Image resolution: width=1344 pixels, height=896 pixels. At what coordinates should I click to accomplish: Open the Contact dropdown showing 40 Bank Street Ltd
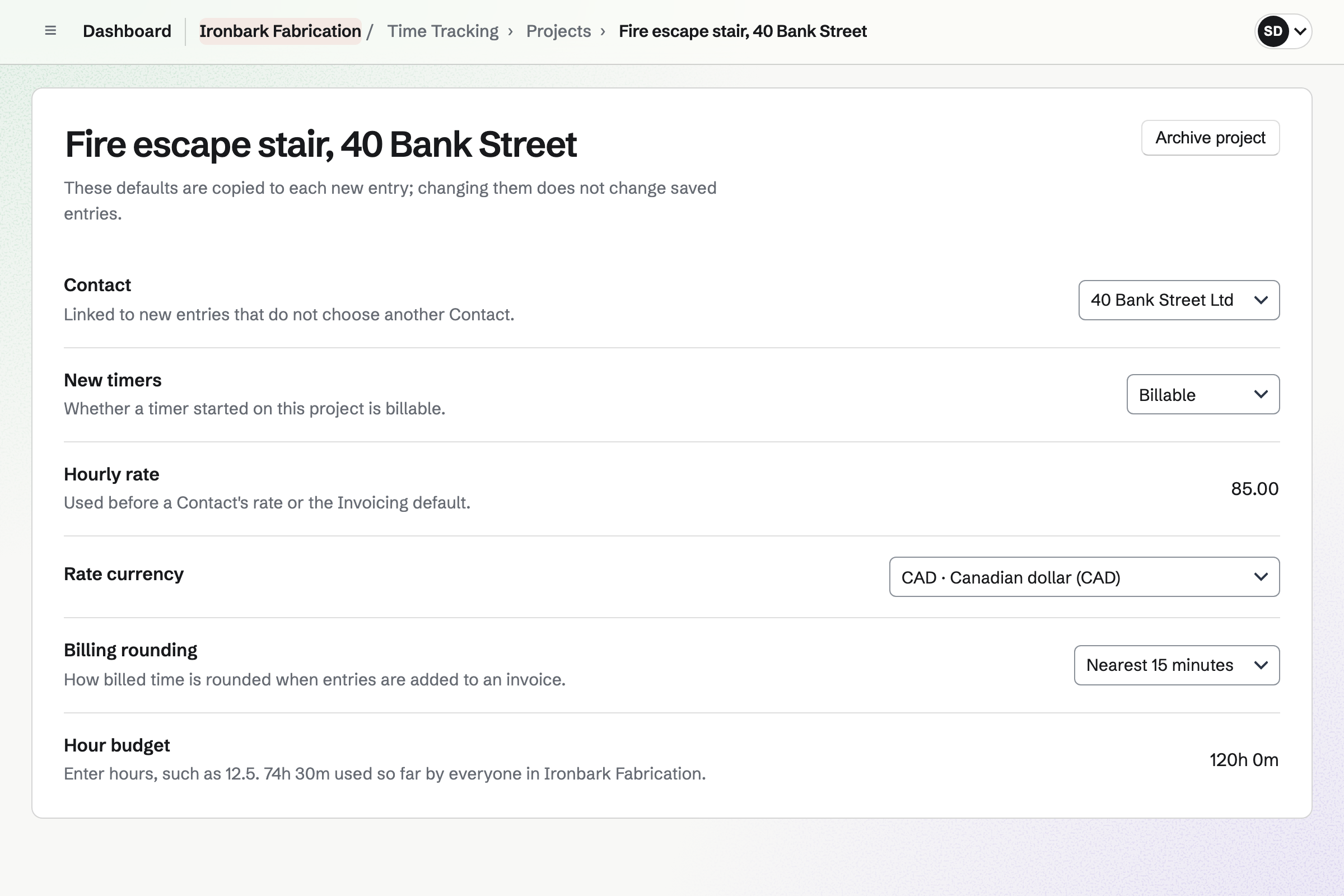pos(1179,300)
